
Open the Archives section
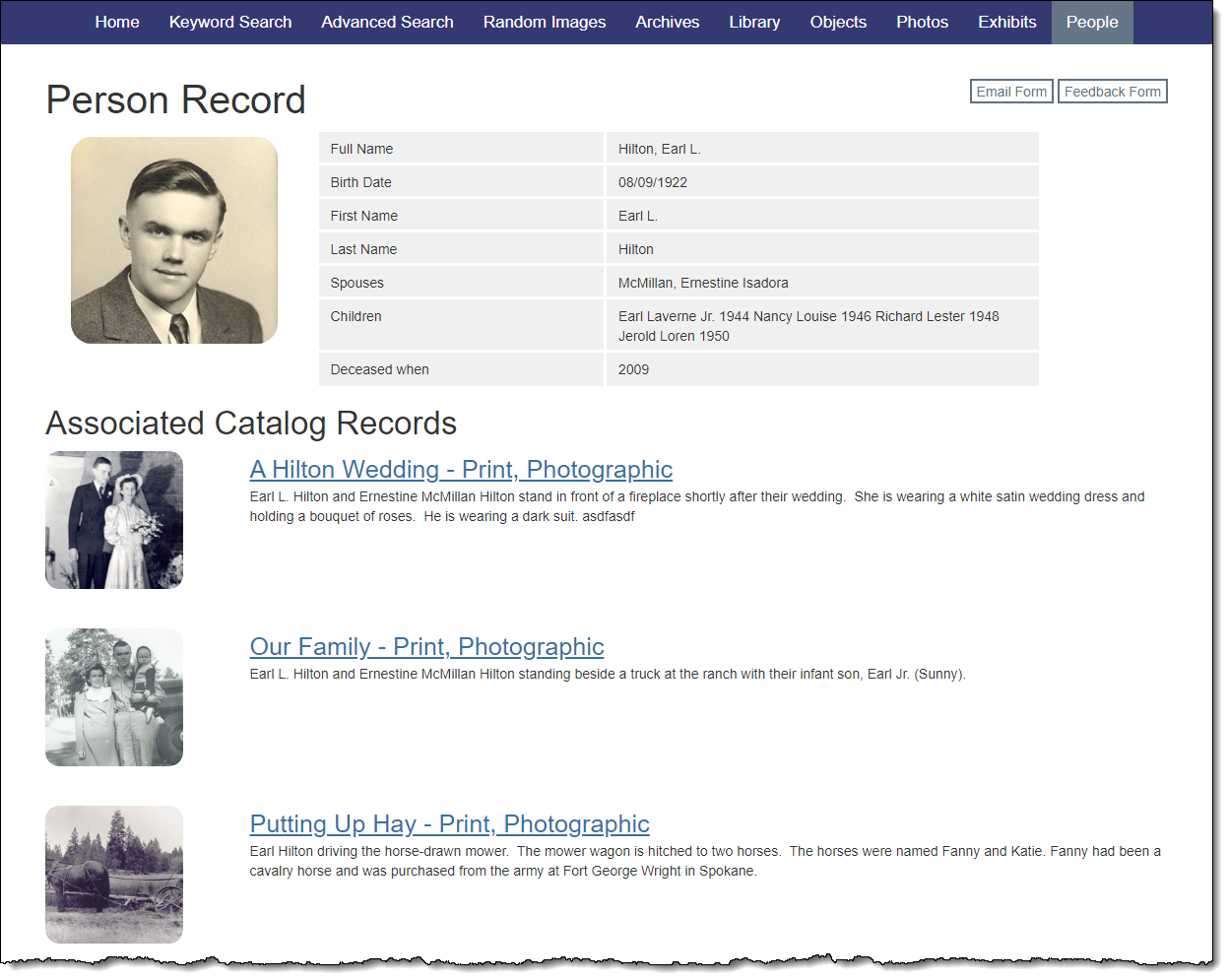tap(667, 22)
